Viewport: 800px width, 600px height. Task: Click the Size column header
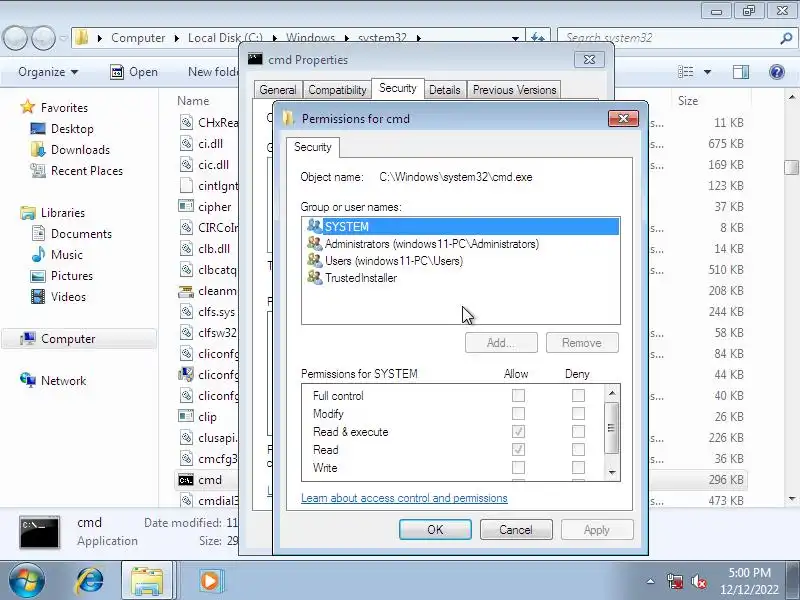tap(688, 101)
